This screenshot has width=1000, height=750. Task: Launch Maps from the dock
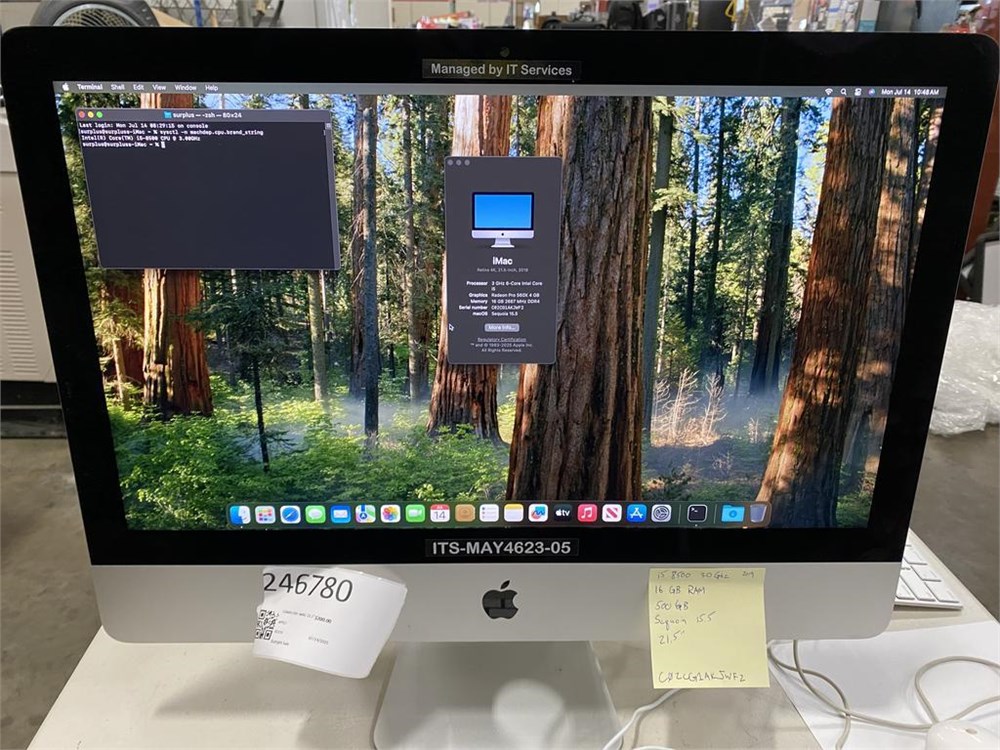(365, 514)
